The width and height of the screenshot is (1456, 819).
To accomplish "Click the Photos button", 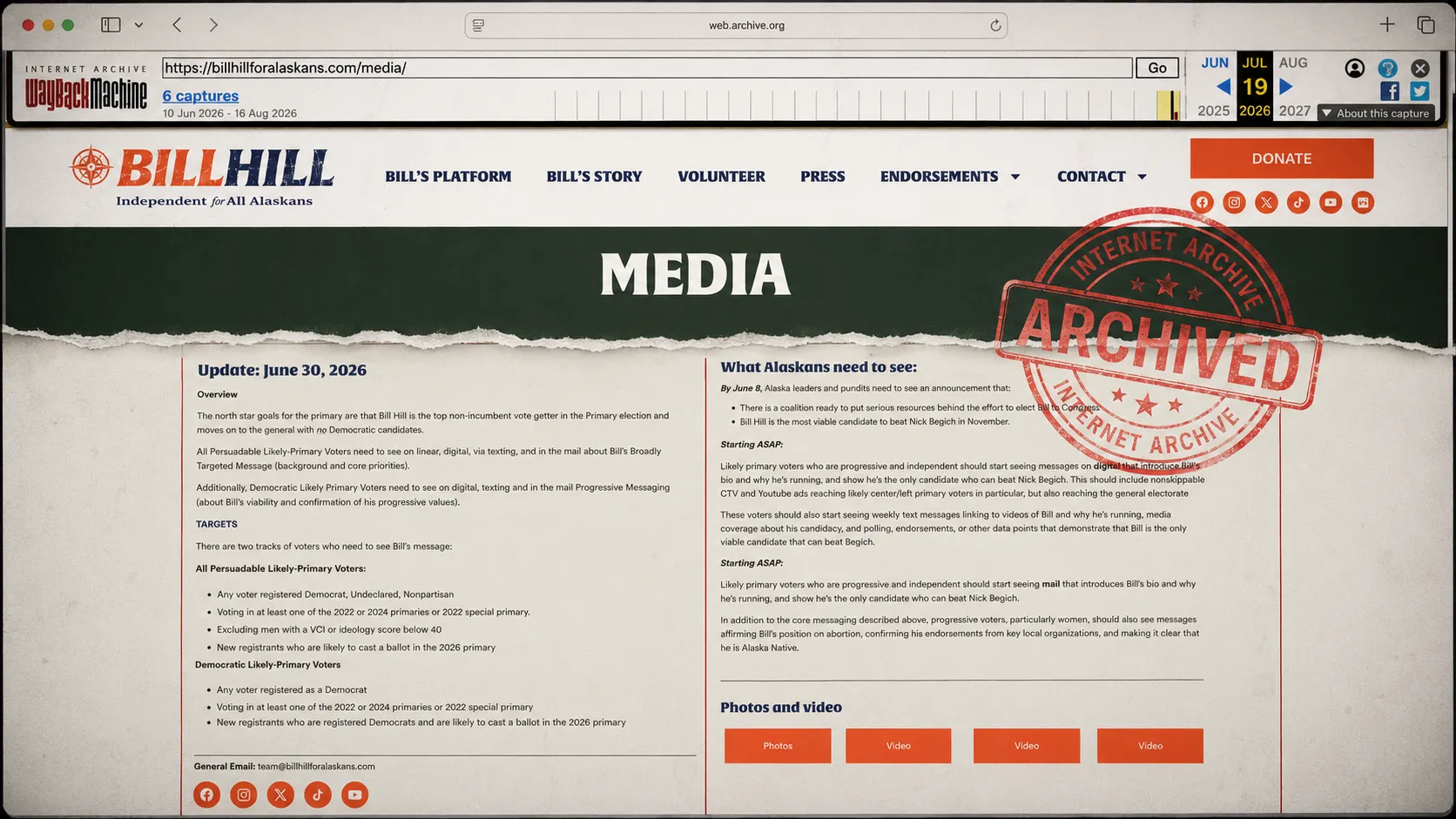I will pos(778,746).
